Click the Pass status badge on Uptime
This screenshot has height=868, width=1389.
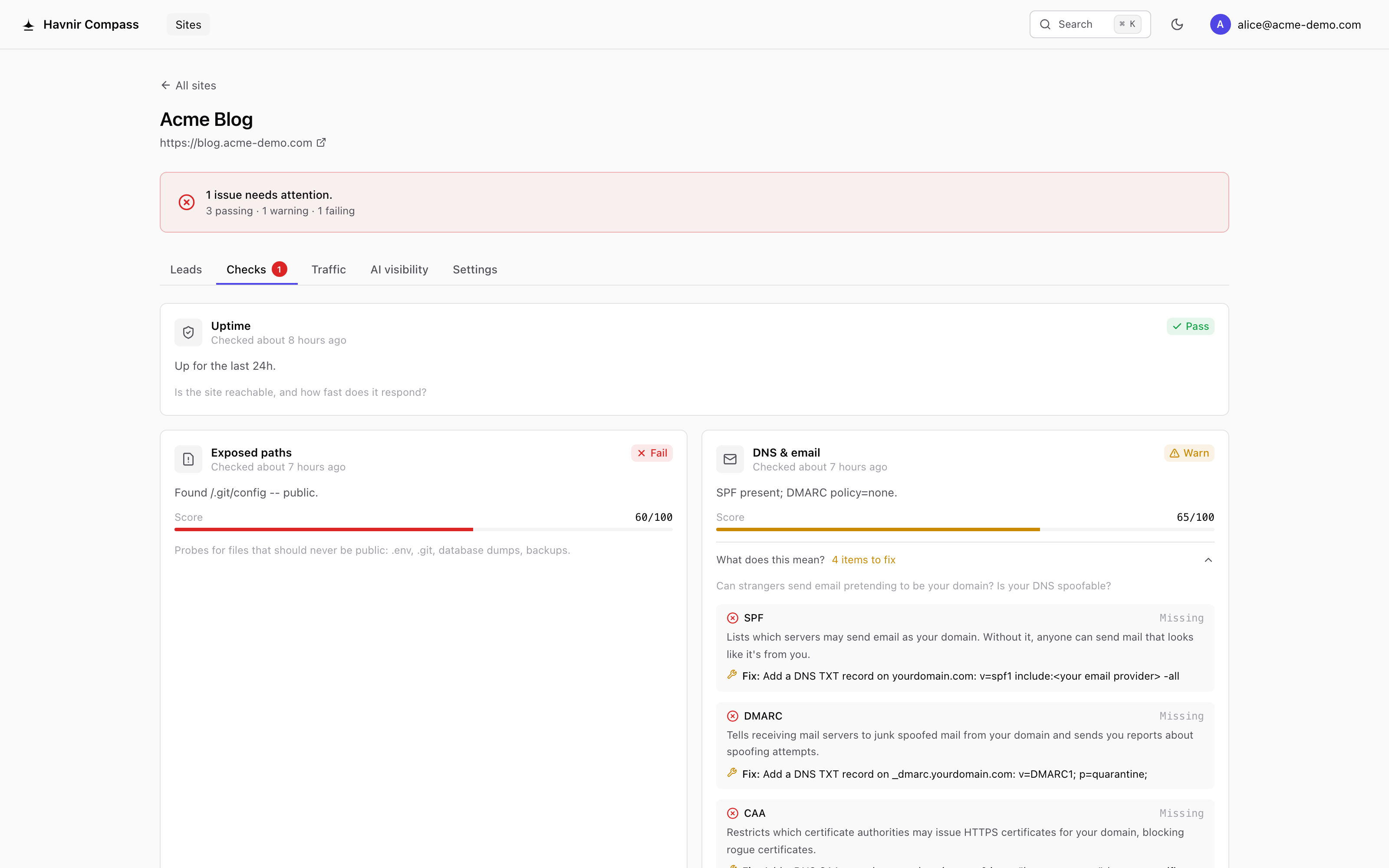pos(1190,326)
